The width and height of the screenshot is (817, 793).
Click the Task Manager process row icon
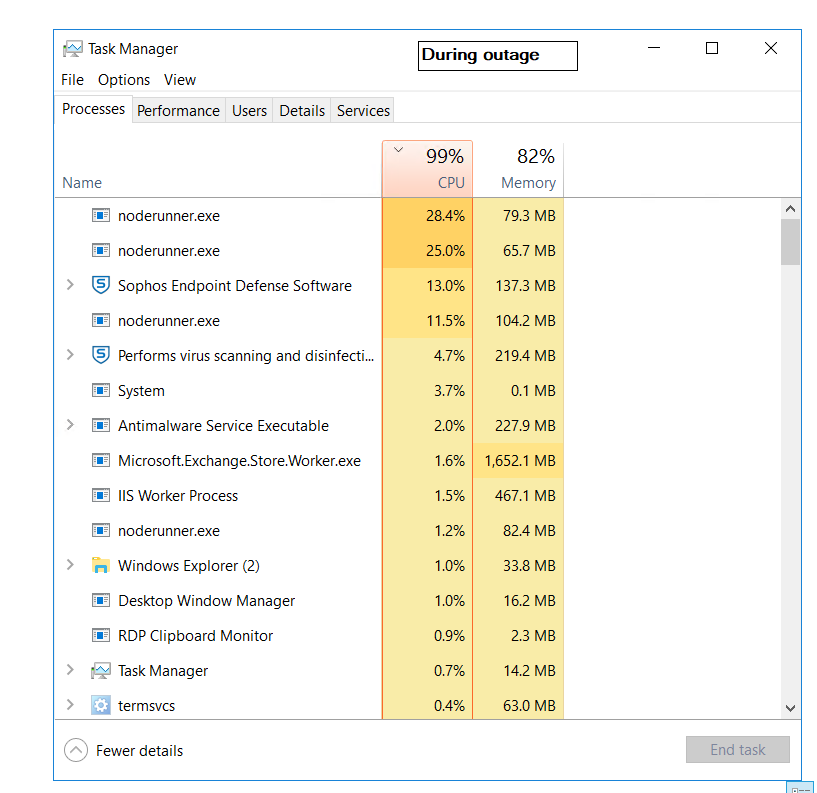tap(101, 671)
